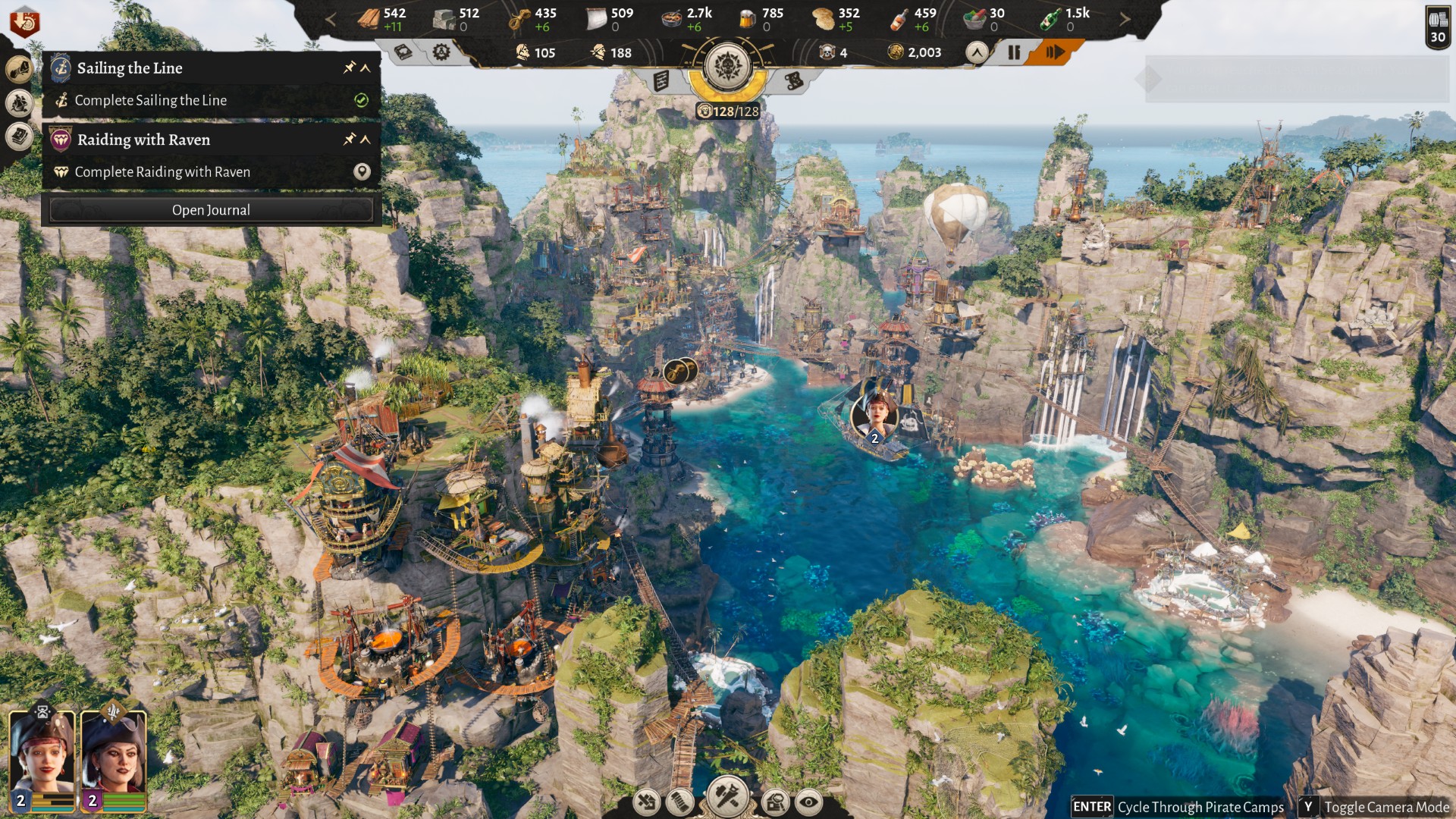Click the Raiding with Raven gem emblem
Viewport: 1456px width, 819px height.
pos(61,140)
